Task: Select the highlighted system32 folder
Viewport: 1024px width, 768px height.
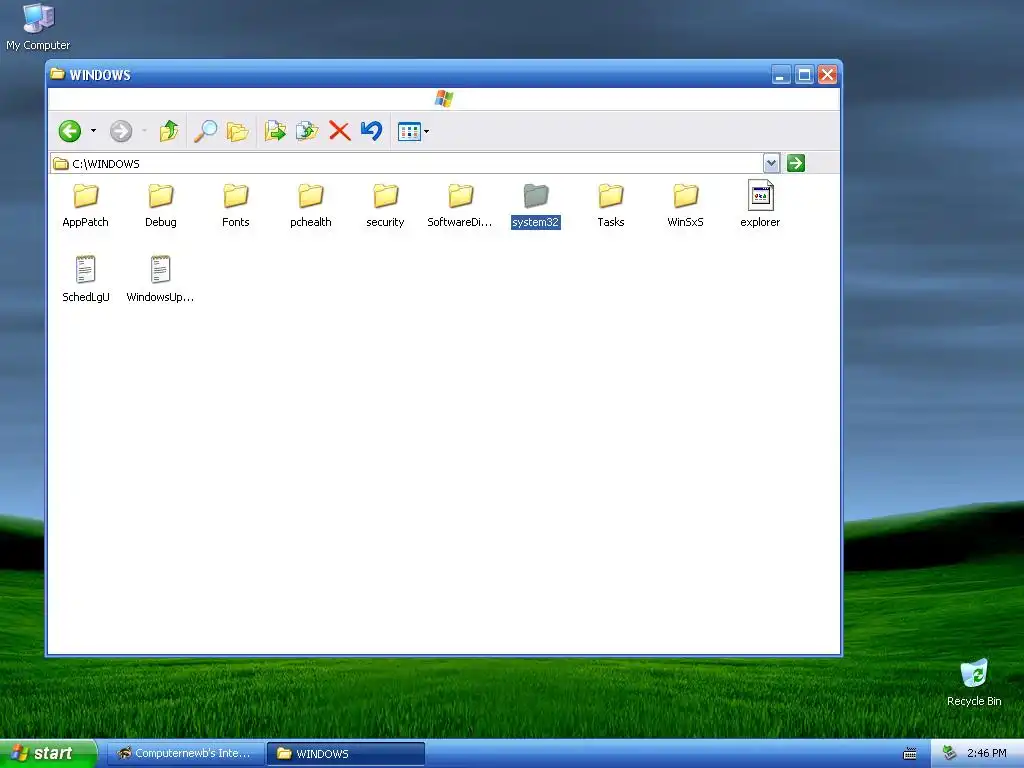Action: pyautogui.click(x=536, y=205)
